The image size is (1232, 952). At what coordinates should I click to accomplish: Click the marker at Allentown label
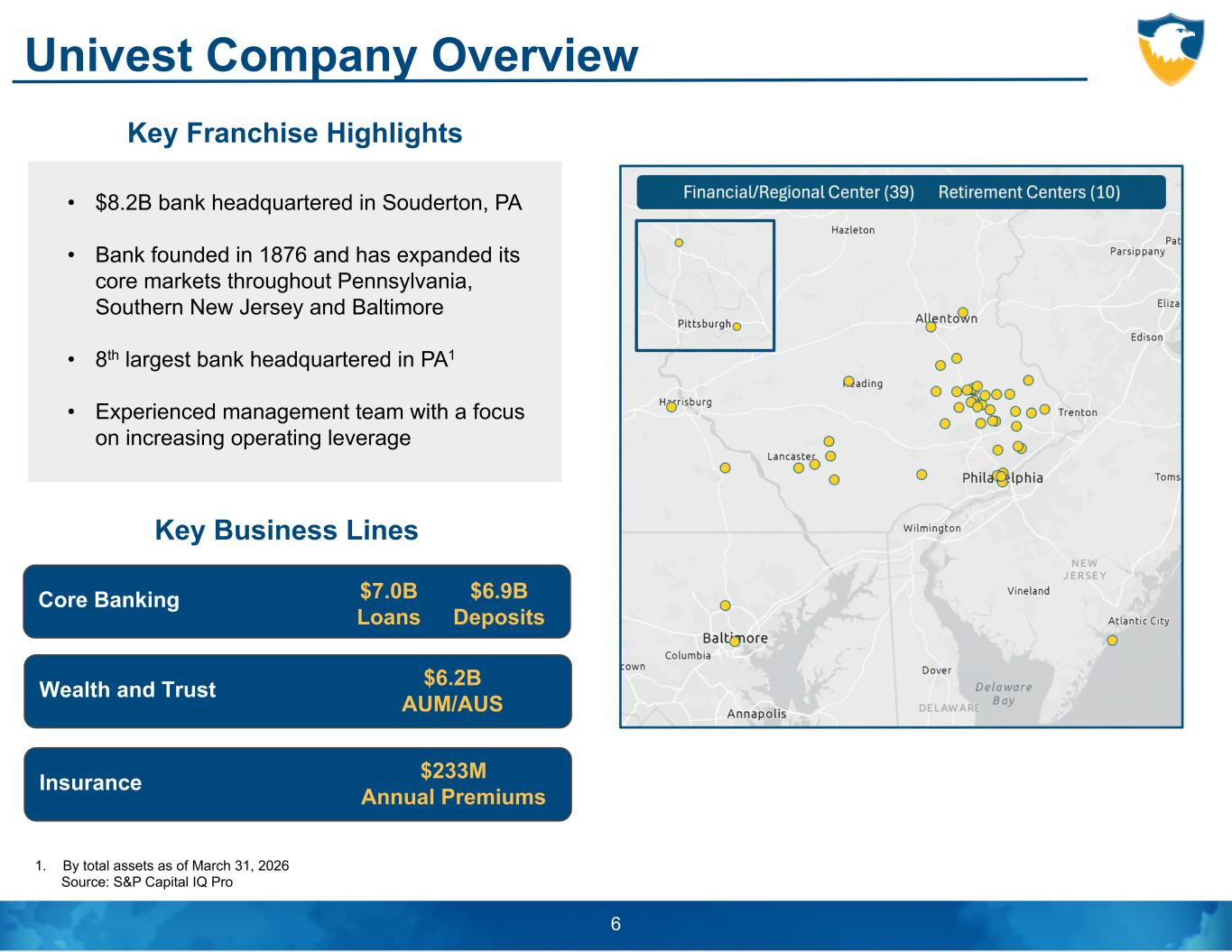click(x=931, y=327)
